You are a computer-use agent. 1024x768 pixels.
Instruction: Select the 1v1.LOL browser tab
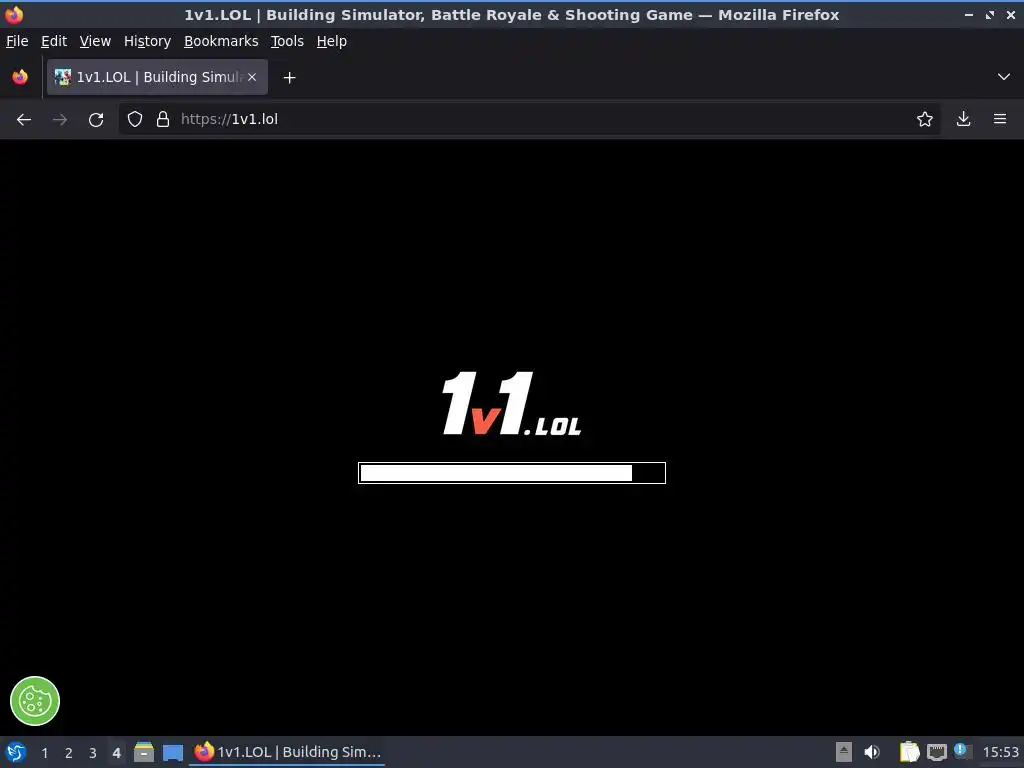click(157, 77)
